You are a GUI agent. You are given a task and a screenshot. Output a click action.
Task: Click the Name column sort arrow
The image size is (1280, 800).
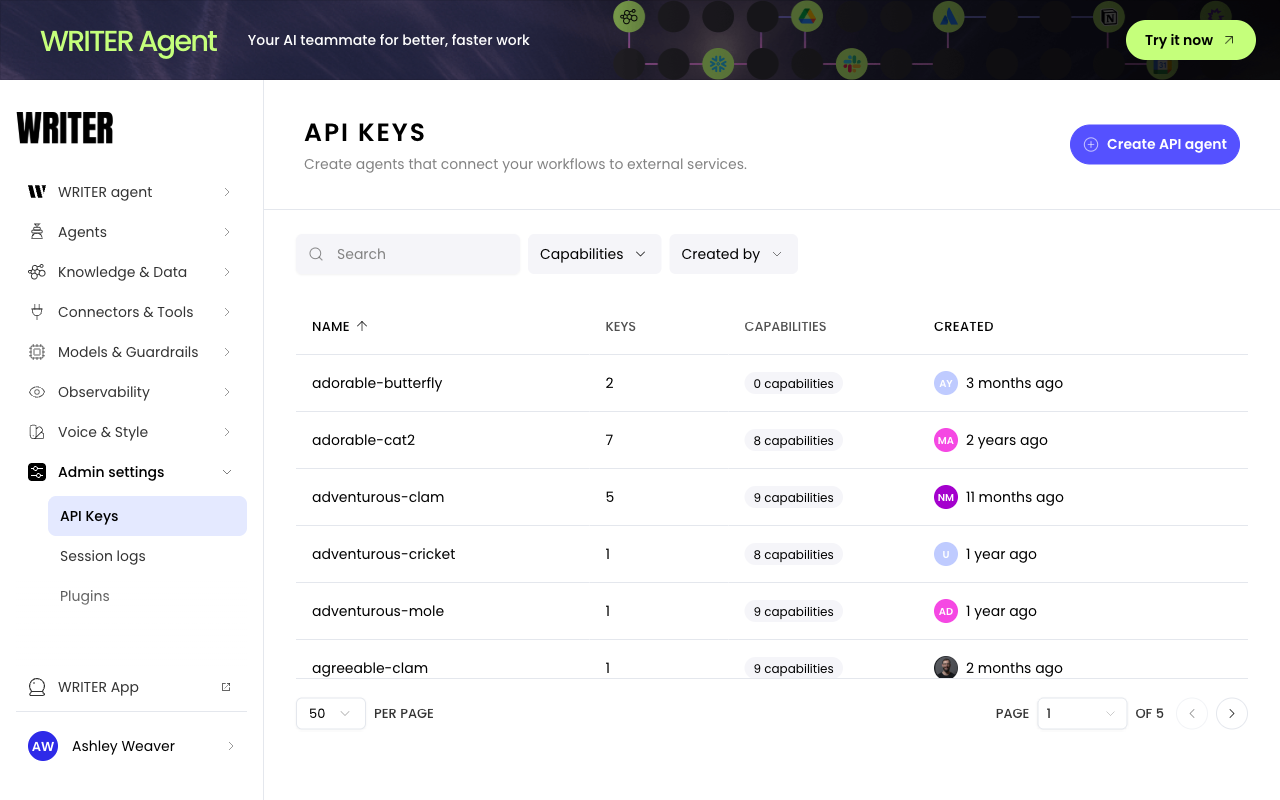click(362, 326)
